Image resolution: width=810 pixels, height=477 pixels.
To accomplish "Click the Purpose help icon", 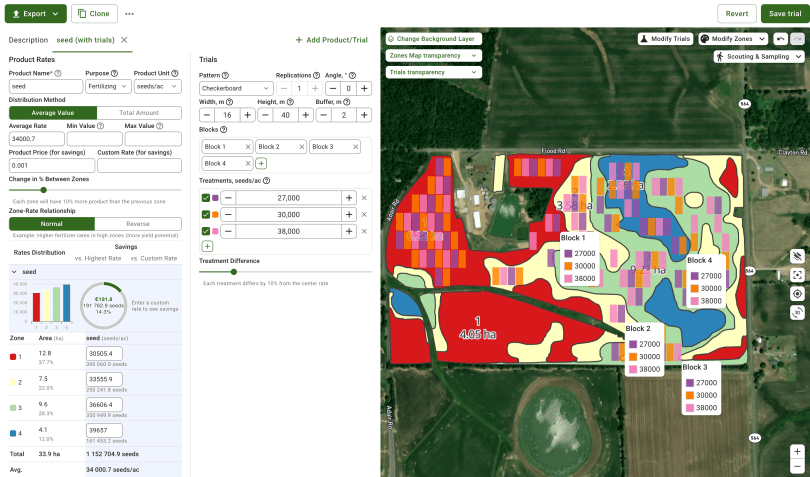I will [x=114, y=73].
